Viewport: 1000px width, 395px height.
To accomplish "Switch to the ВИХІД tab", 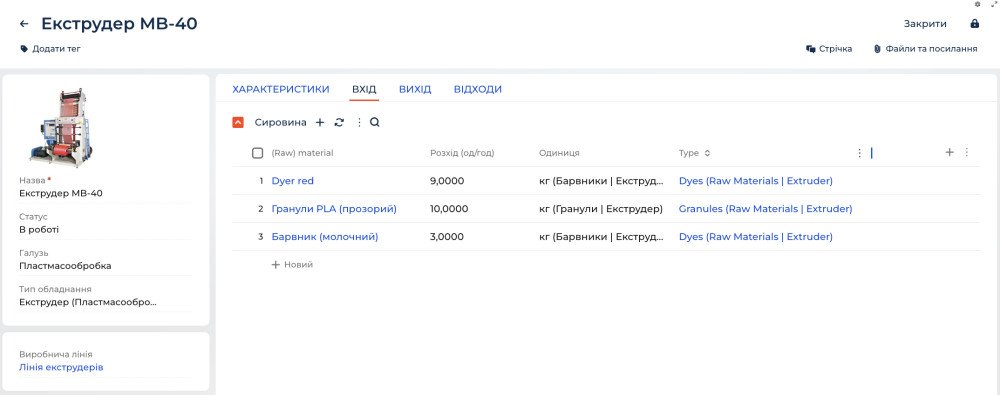I will tap(415, 89).
